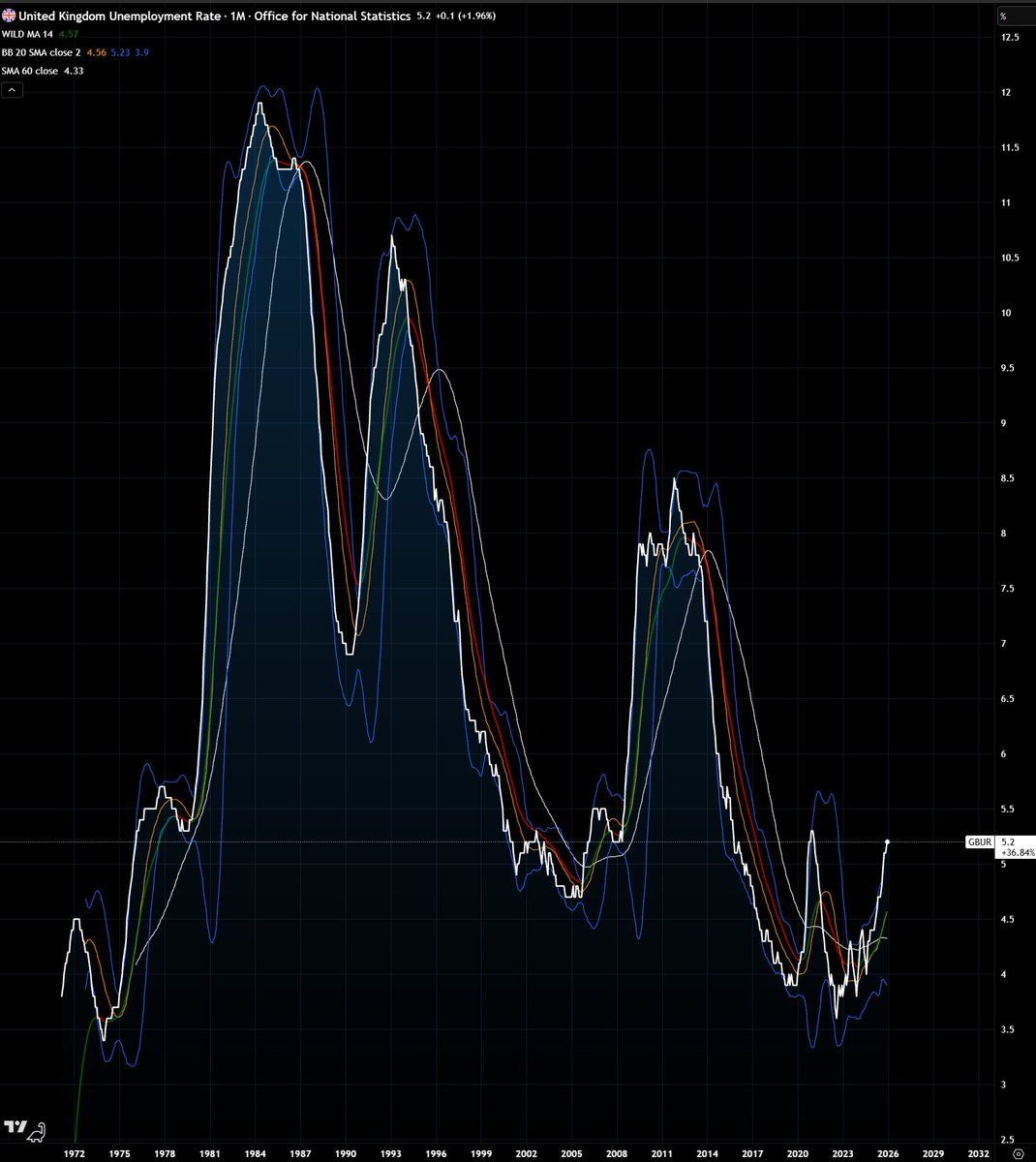1036x1162 pixels.
Task: Open timeframe options by clicking 1M
Action: [x=239, y=15]
